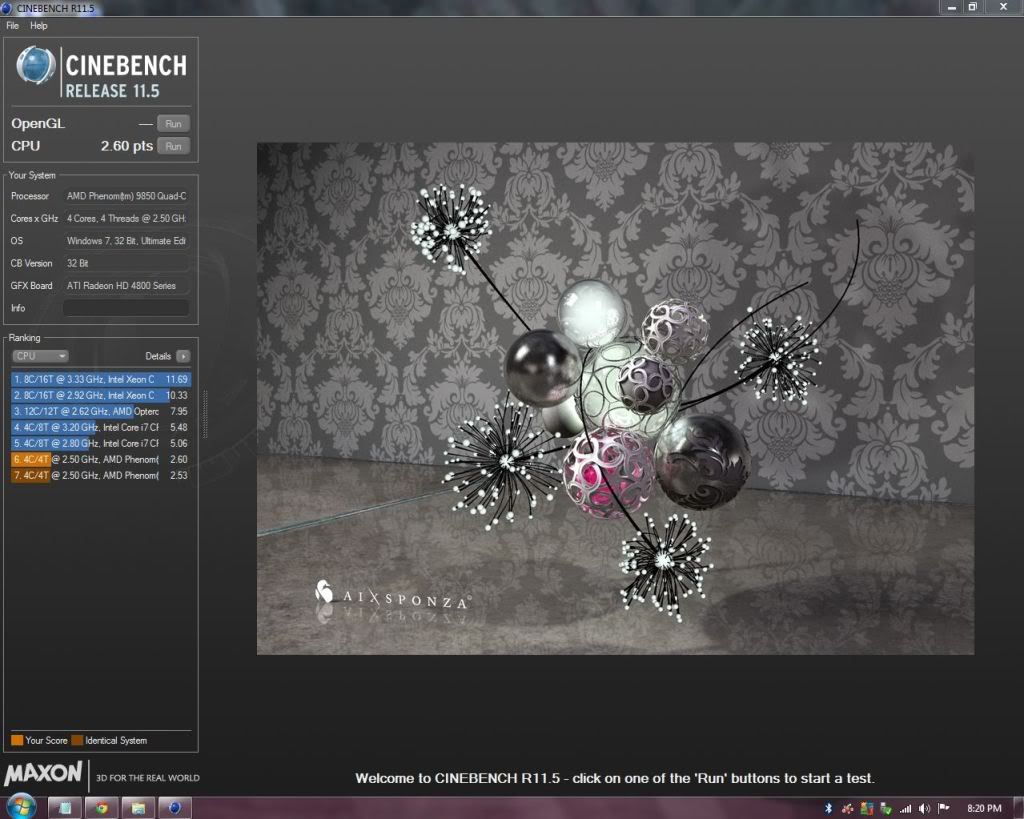Click the Info input field
1024x819 pixels.
click(126, 308)
